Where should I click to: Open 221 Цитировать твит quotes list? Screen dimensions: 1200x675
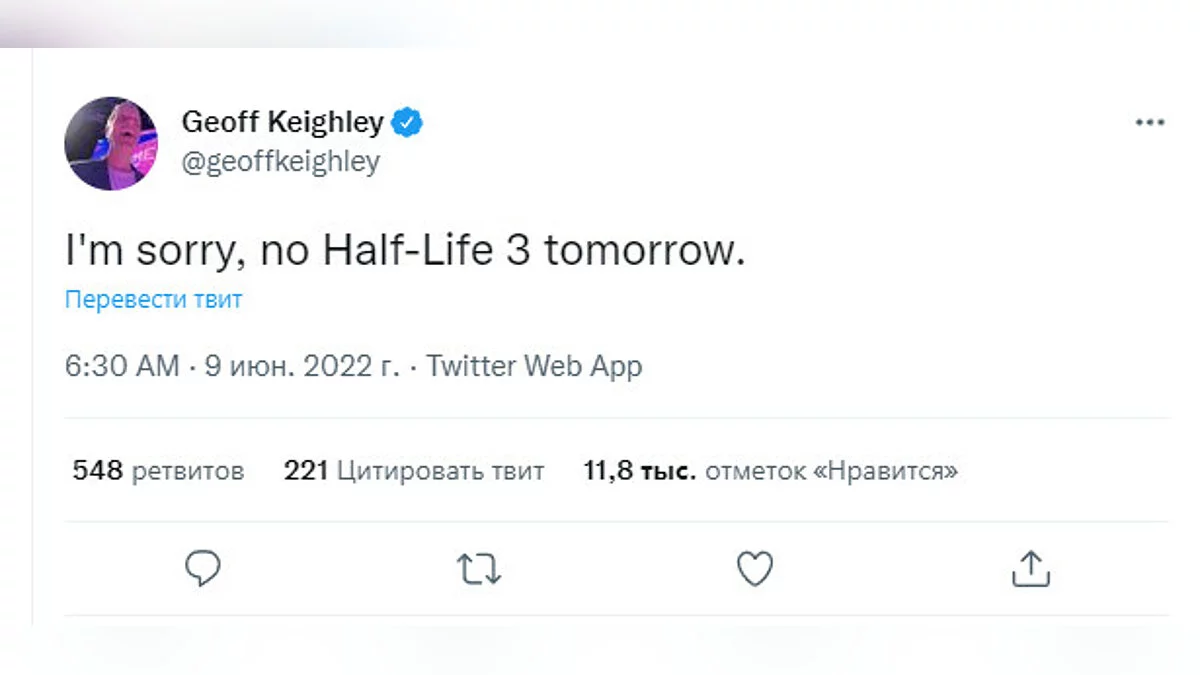(x=414, y=470)
